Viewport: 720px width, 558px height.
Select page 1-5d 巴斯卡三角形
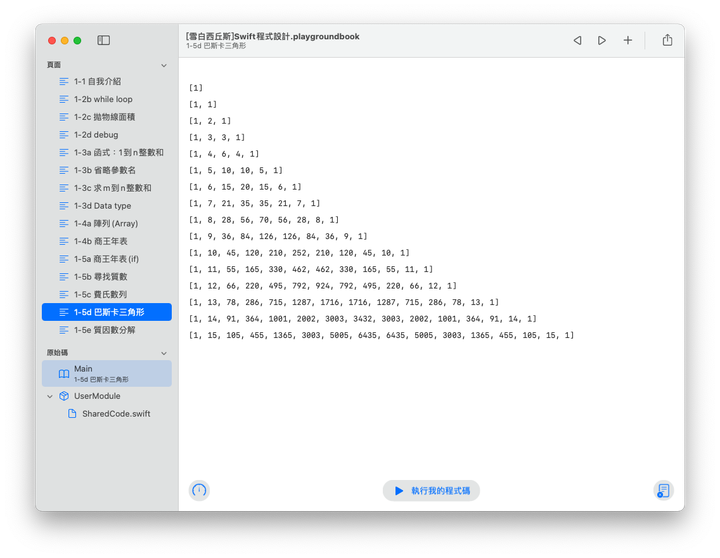pos(107,312)
